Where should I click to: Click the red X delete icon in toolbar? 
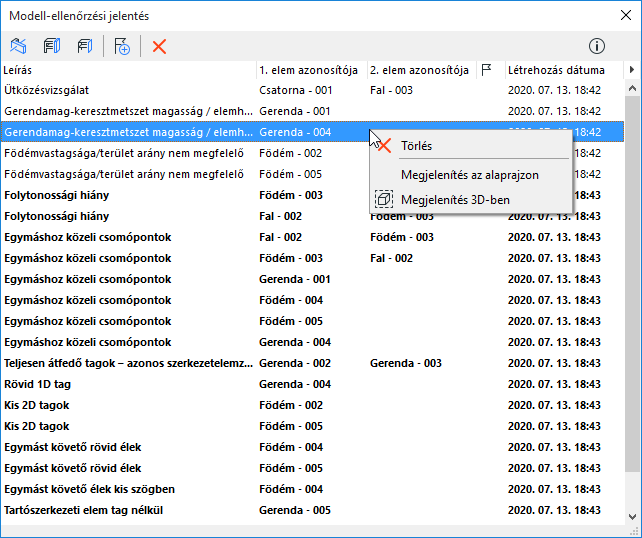(x=159, y=46)
